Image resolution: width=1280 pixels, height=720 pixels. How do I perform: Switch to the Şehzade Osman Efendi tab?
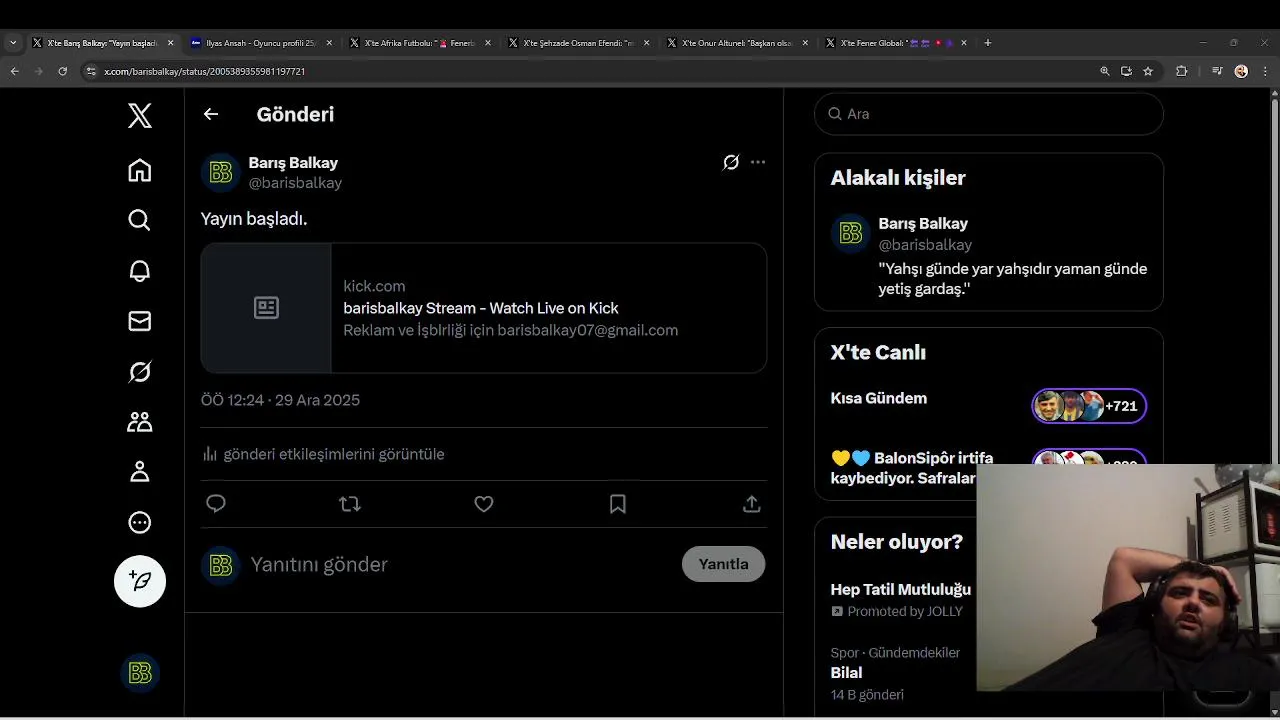[577, 43]
